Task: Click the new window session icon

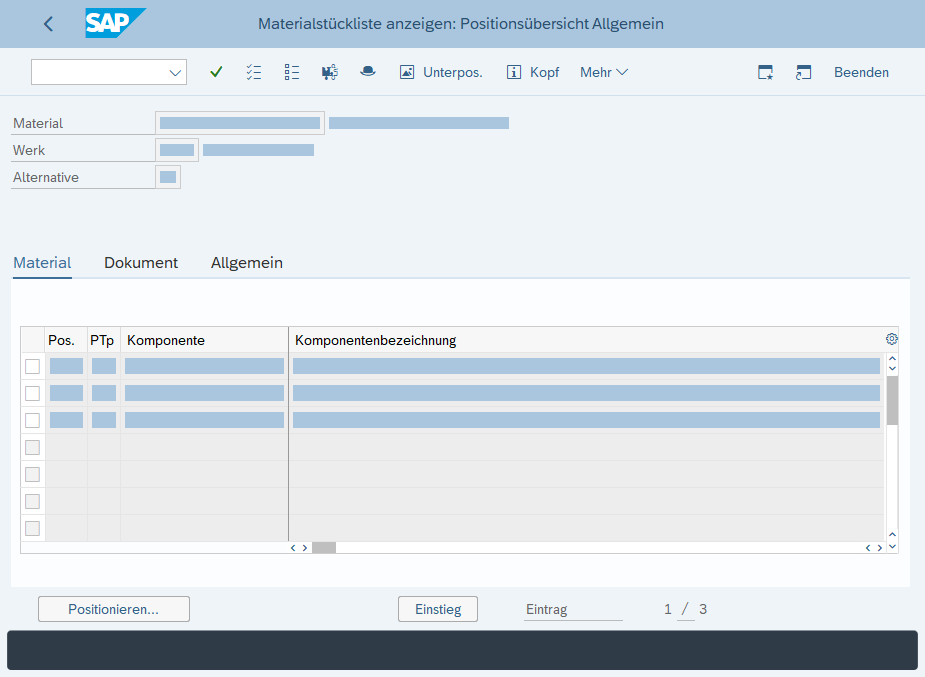Action: tap(766, 72)
